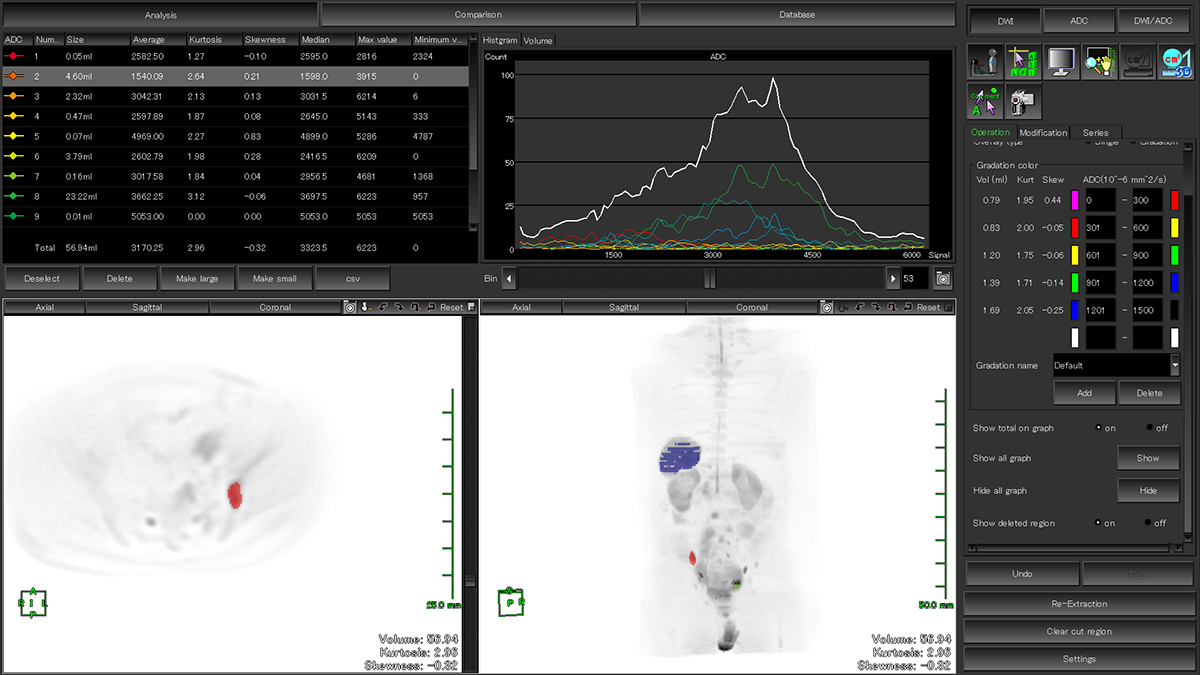This screenshot has width=1200, height=675.
Task: Click the Bin increase right arrow
Action: pos(893,280)
